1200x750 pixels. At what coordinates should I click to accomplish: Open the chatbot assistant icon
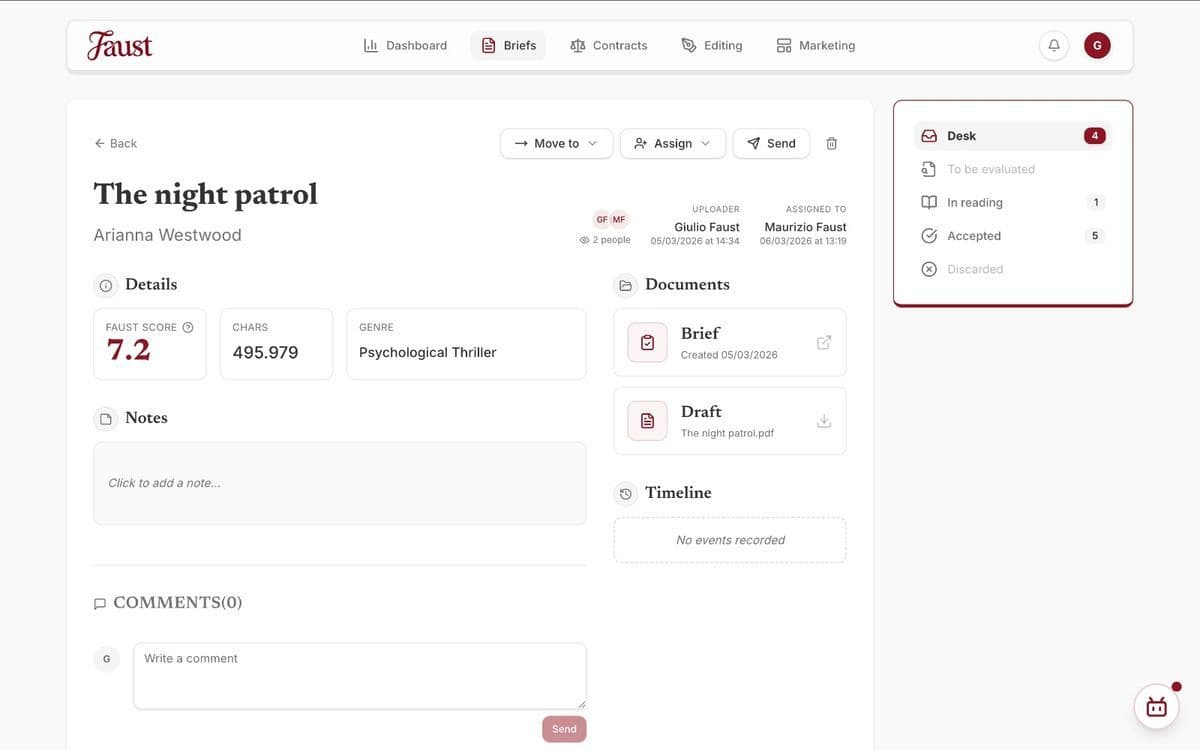1156,706
